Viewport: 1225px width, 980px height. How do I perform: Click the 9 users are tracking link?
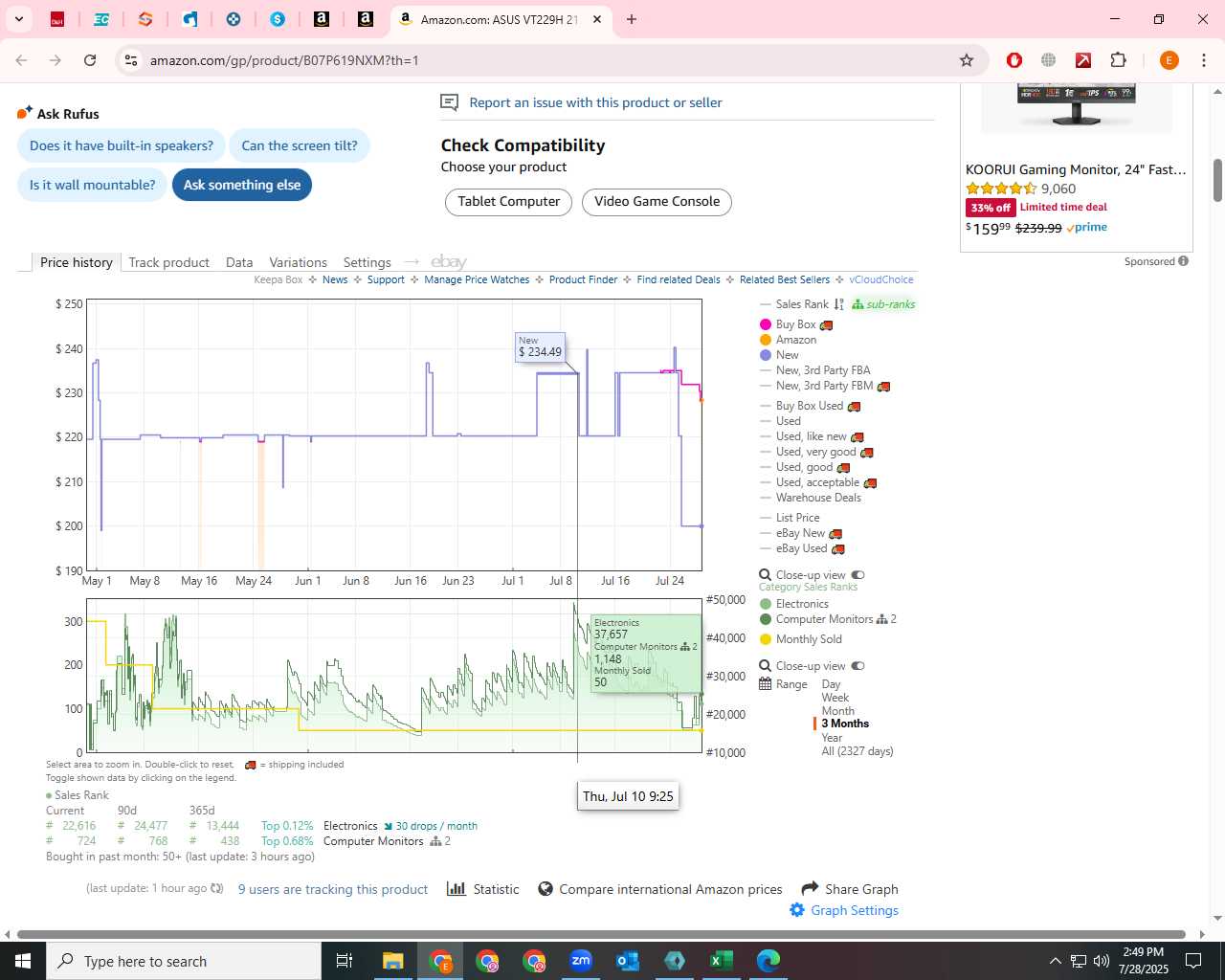coord(333,889)
